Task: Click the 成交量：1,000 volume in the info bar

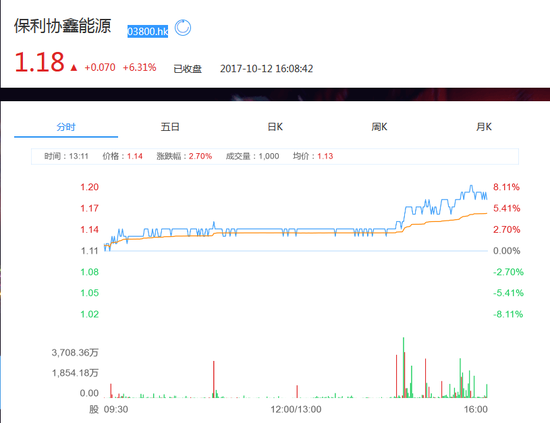Action: point(253,156)
